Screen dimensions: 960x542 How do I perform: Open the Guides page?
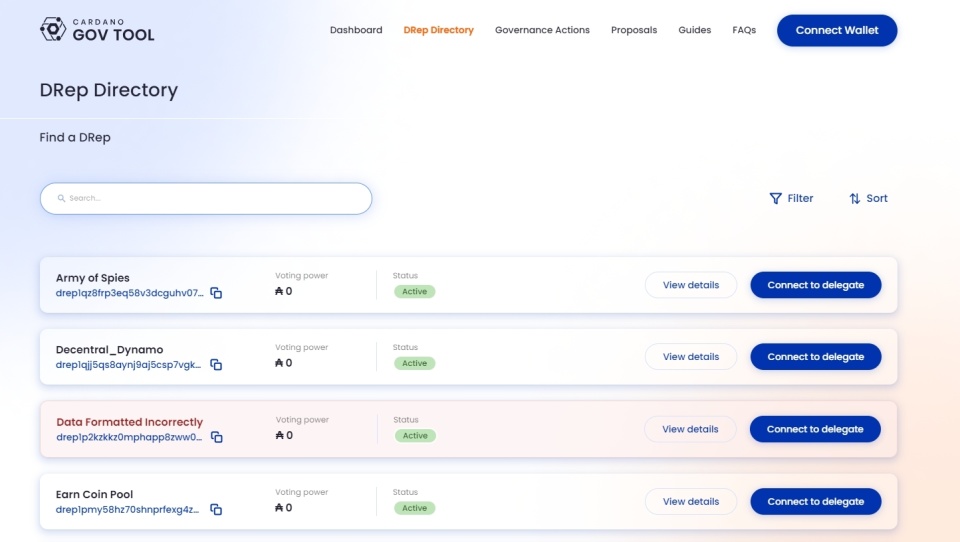tap(694, 30)
